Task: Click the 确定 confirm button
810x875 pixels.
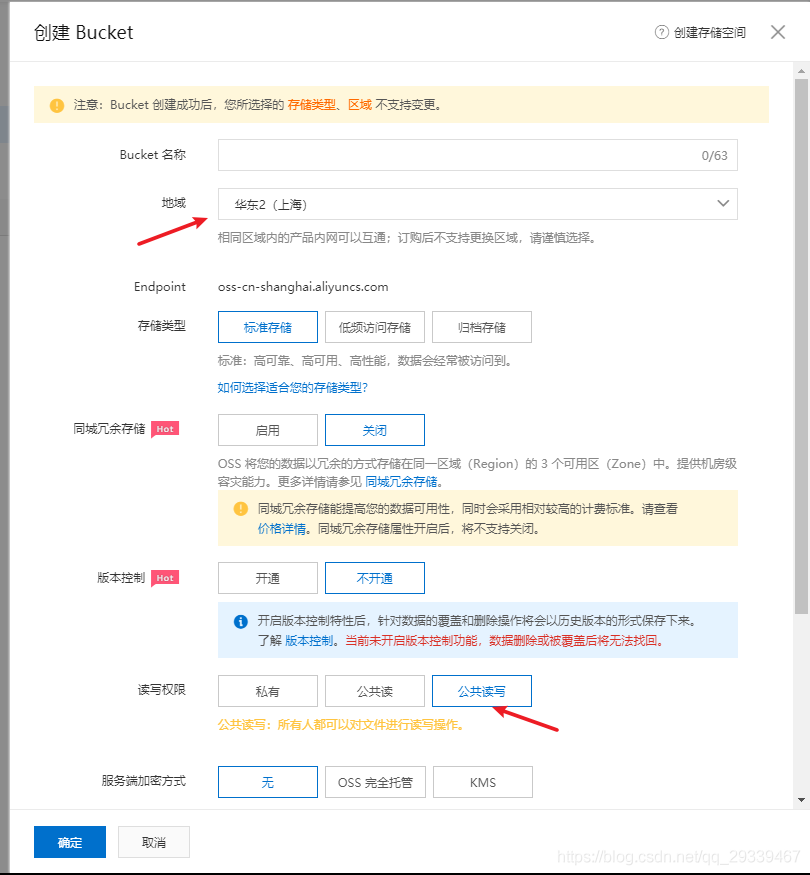Action: click(70, 842)
